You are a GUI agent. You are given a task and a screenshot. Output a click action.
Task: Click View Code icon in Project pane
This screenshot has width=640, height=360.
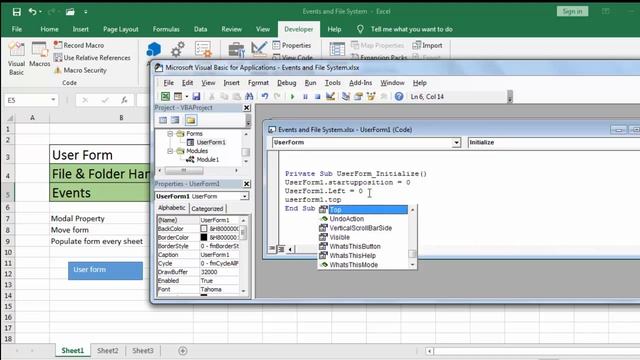pyautogui.click(x=163, y=120)
